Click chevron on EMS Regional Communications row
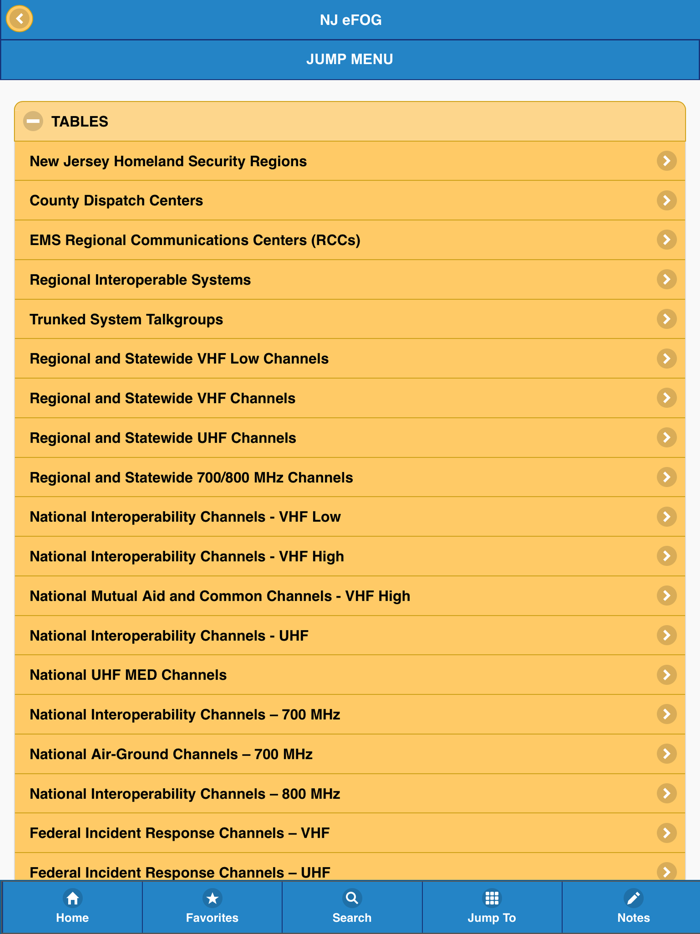The image size is (700, 934). [667, 239]
